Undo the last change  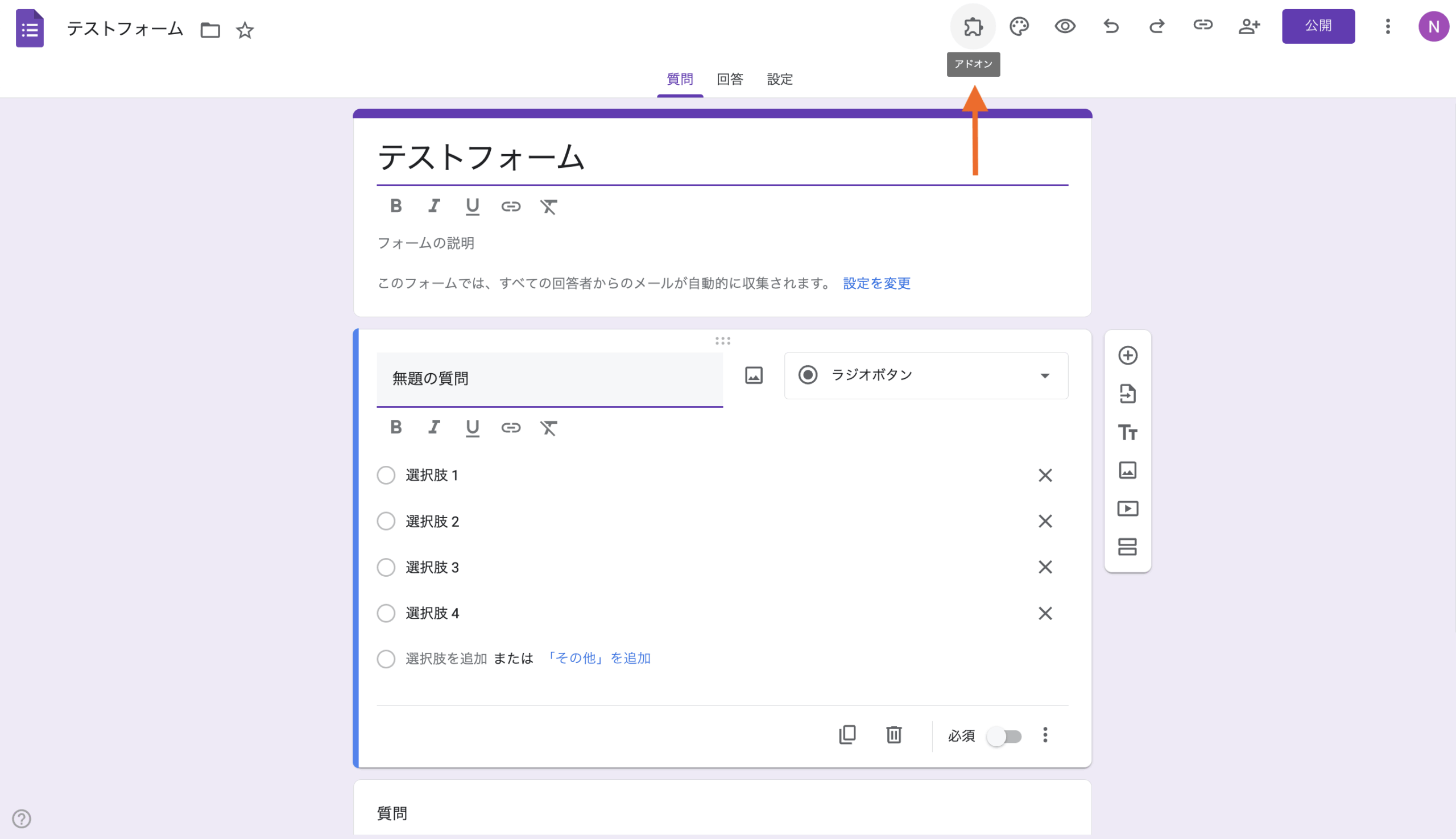point(1111,26)
